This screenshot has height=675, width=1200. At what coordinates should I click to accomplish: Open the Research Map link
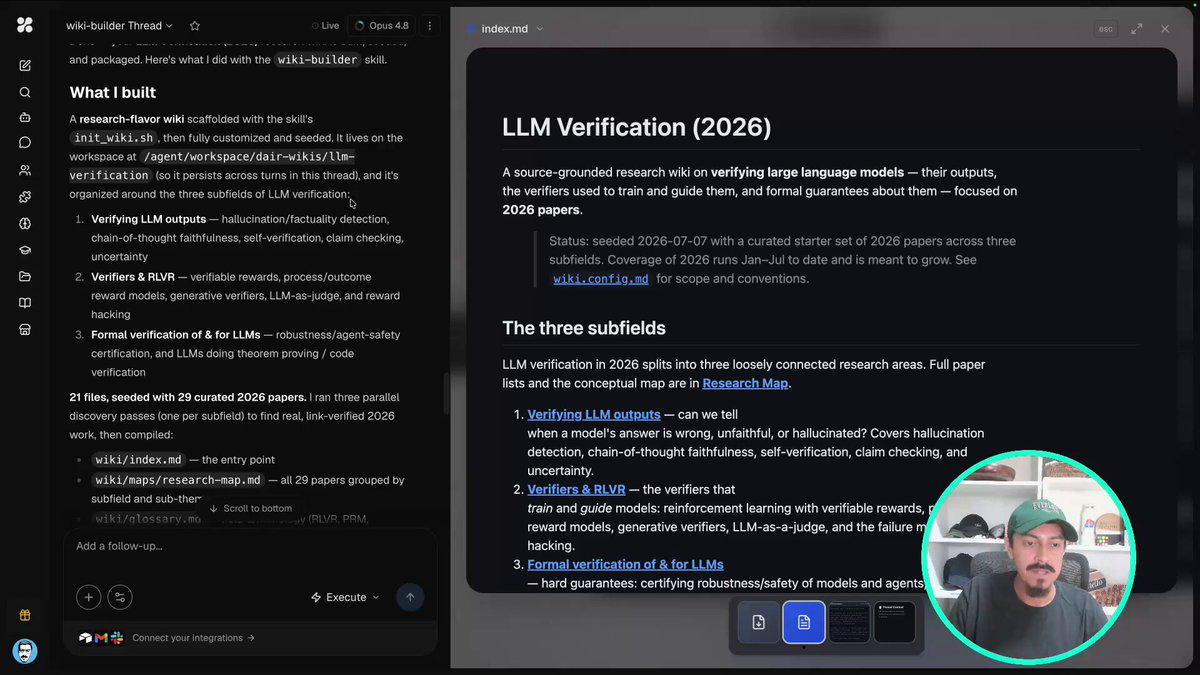pos(746,383)
